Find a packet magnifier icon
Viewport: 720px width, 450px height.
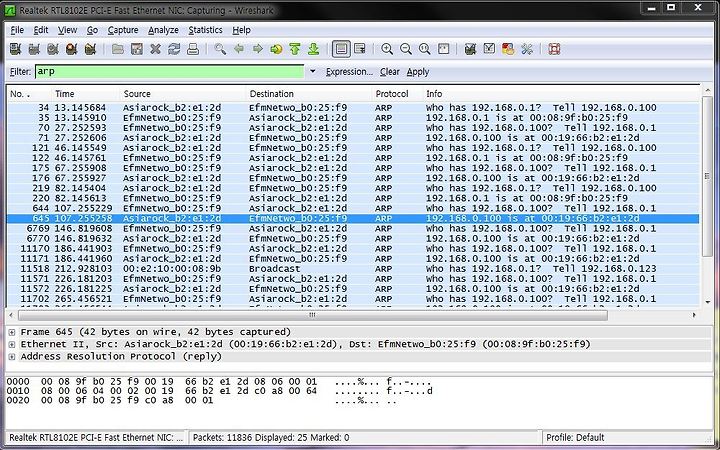220,49
